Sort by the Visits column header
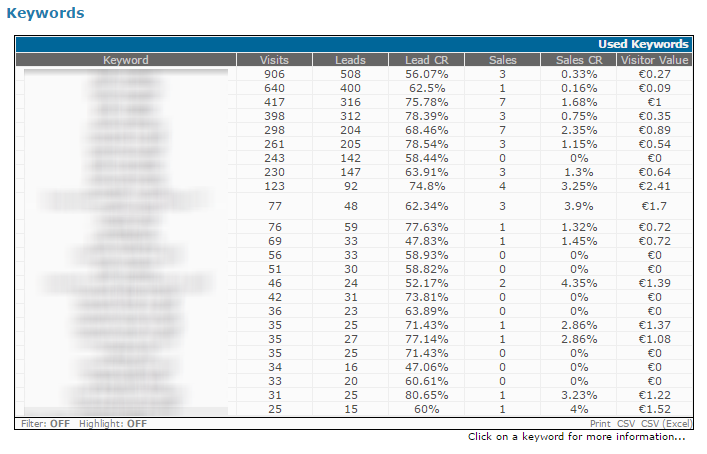Screen dimensions: 707x454 click(273, 60)
